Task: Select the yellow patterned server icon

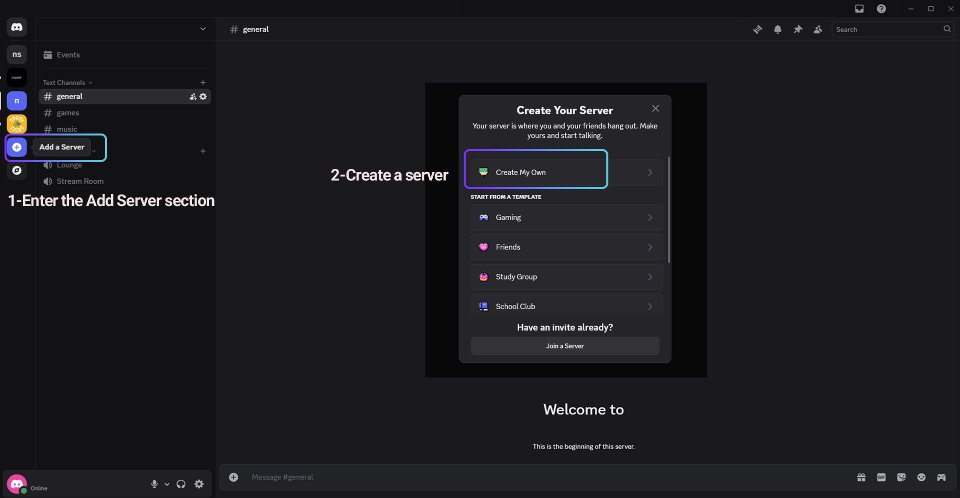Action: click(17, 124)
